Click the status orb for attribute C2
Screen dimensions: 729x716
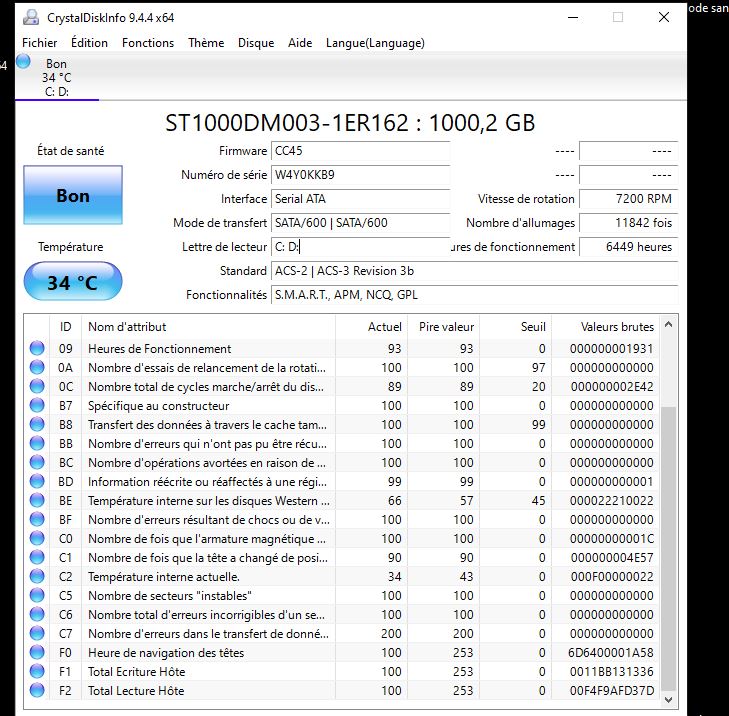[37, 576]
